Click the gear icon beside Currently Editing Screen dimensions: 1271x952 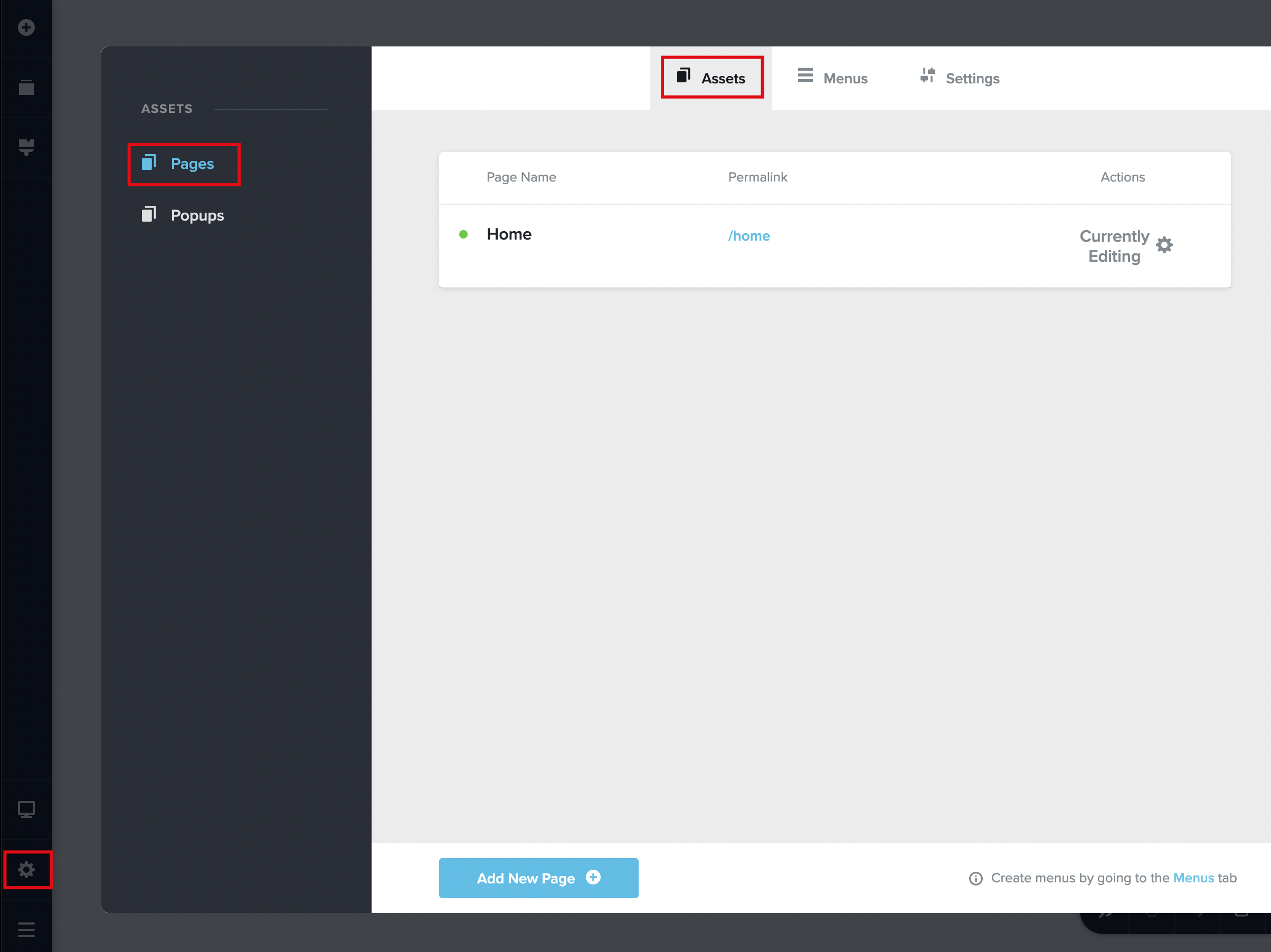pyautogui.click(x=1164, y=245)
